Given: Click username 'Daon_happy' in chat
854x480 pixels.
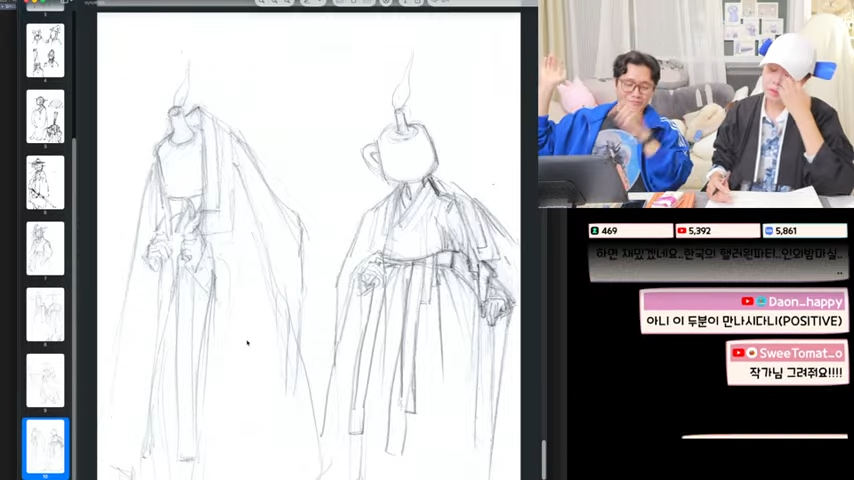Looking at the screenshot, I should point(805,302).
